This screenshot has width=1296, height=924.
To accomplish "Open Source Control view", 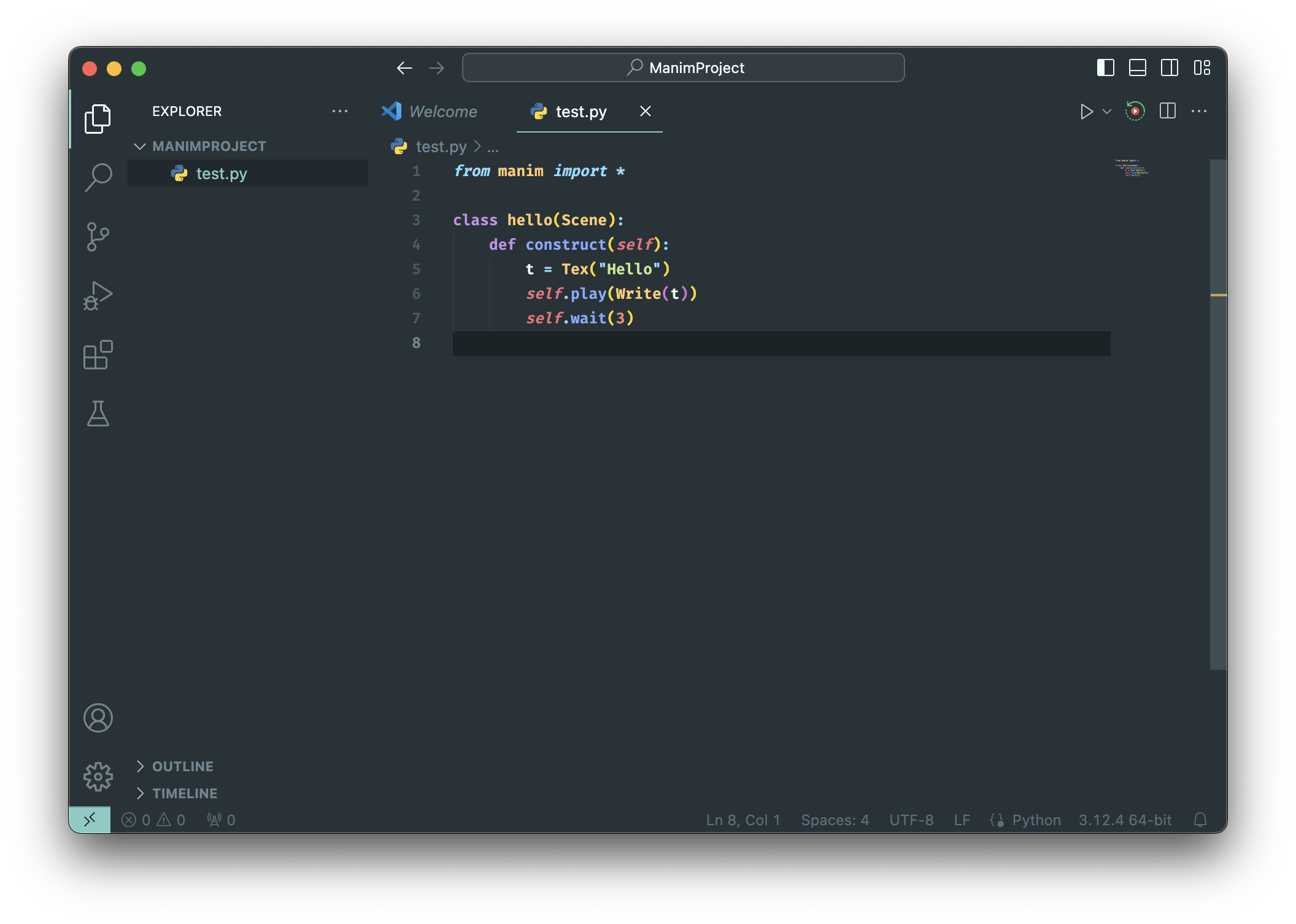I will pos(98,237).
